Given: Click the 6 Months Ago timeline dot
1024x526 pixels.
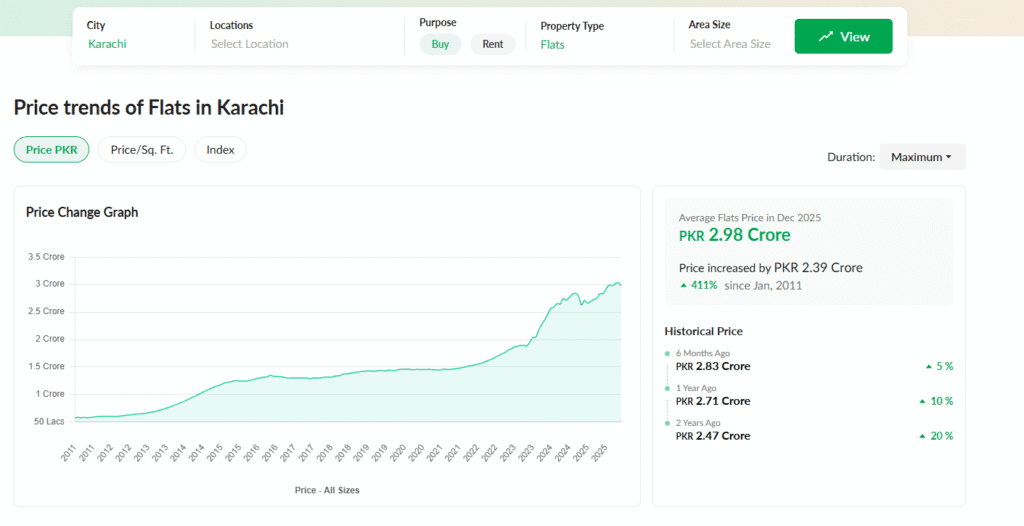Looking at the screenshot, I should 667,354.
